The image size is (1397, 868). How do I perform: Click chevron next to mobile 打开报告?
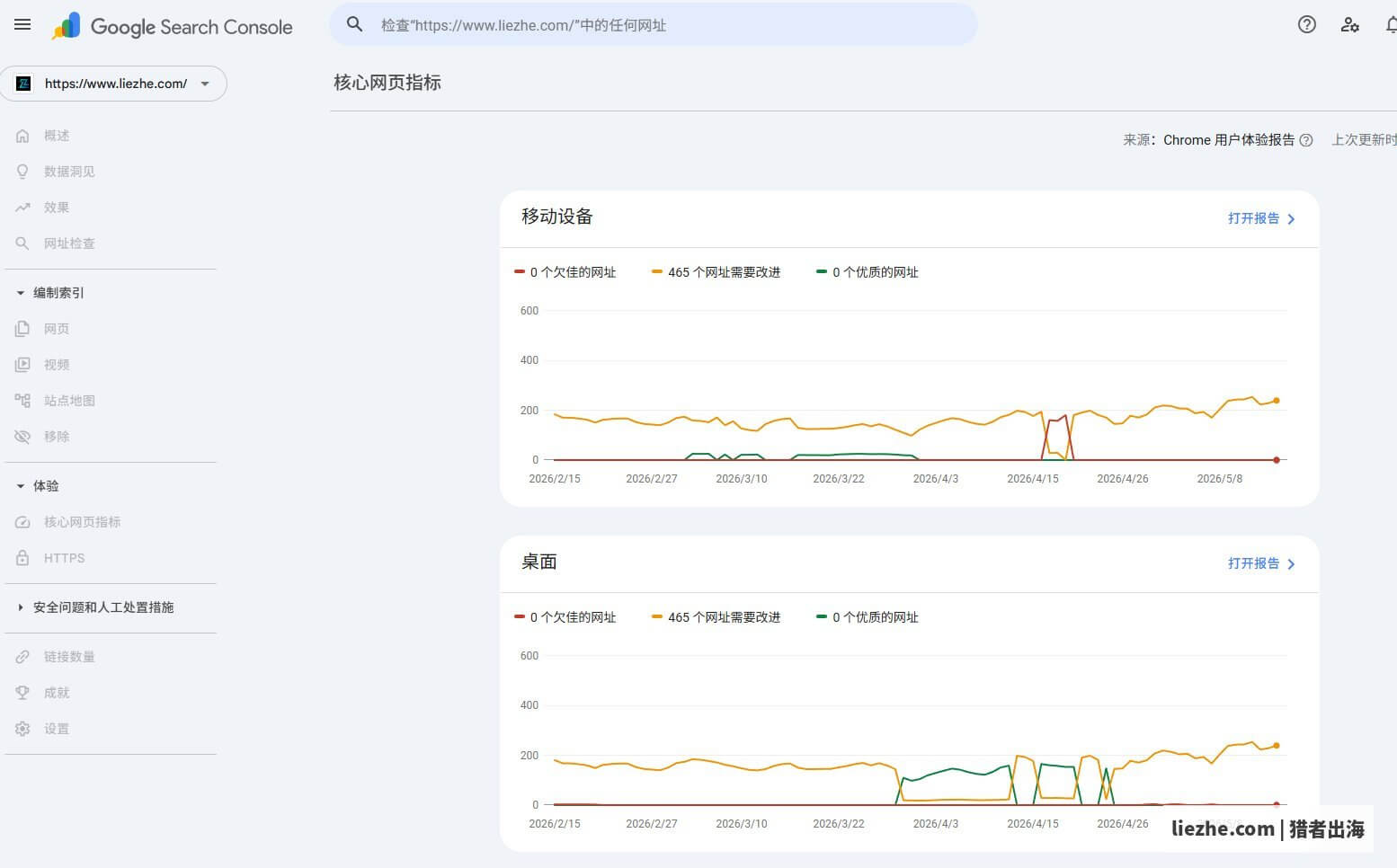pyautogui.click(x=1291, y=219)
